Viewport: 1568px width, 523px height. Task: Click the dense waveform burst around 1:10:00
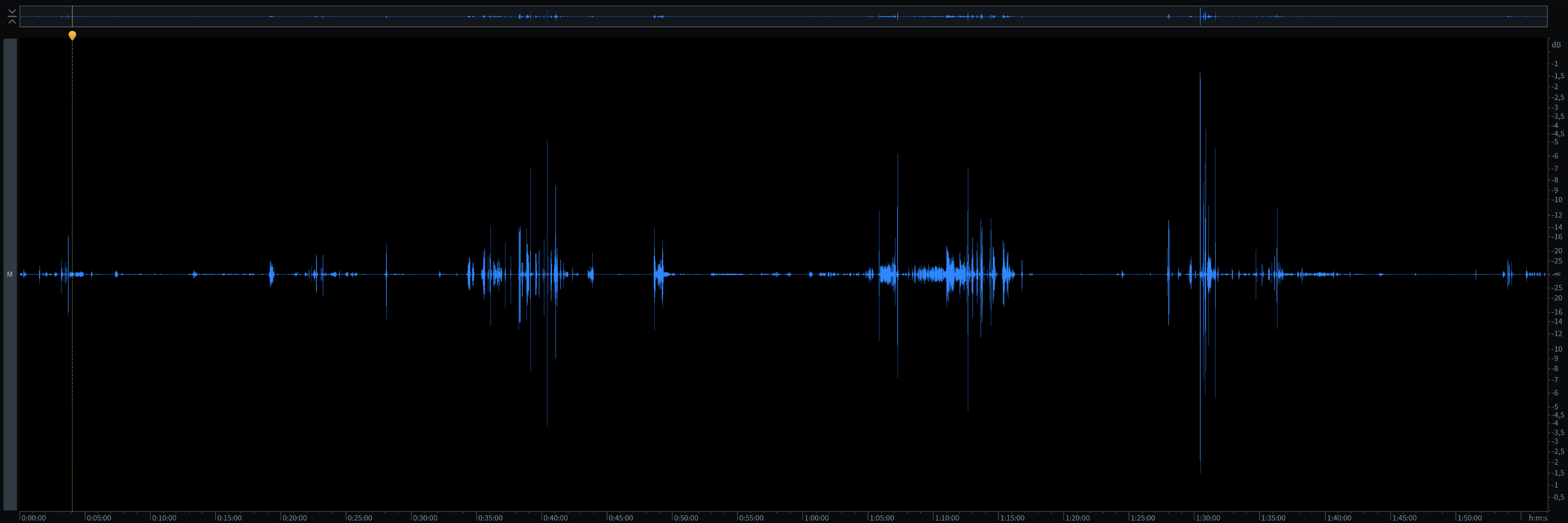pos(950,274)
